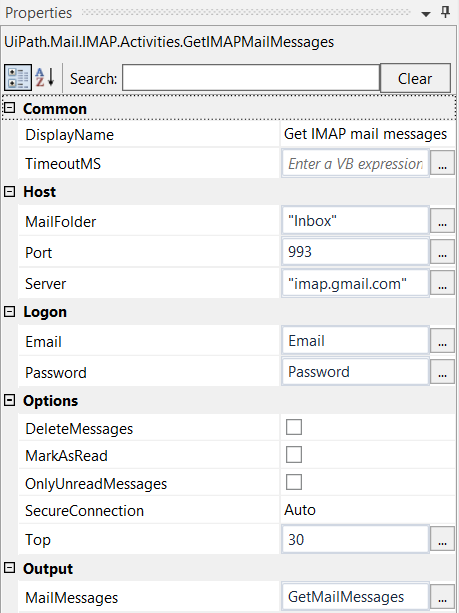Open expression editor for Password
Screen dimensions: 459x613
point(442,372)
